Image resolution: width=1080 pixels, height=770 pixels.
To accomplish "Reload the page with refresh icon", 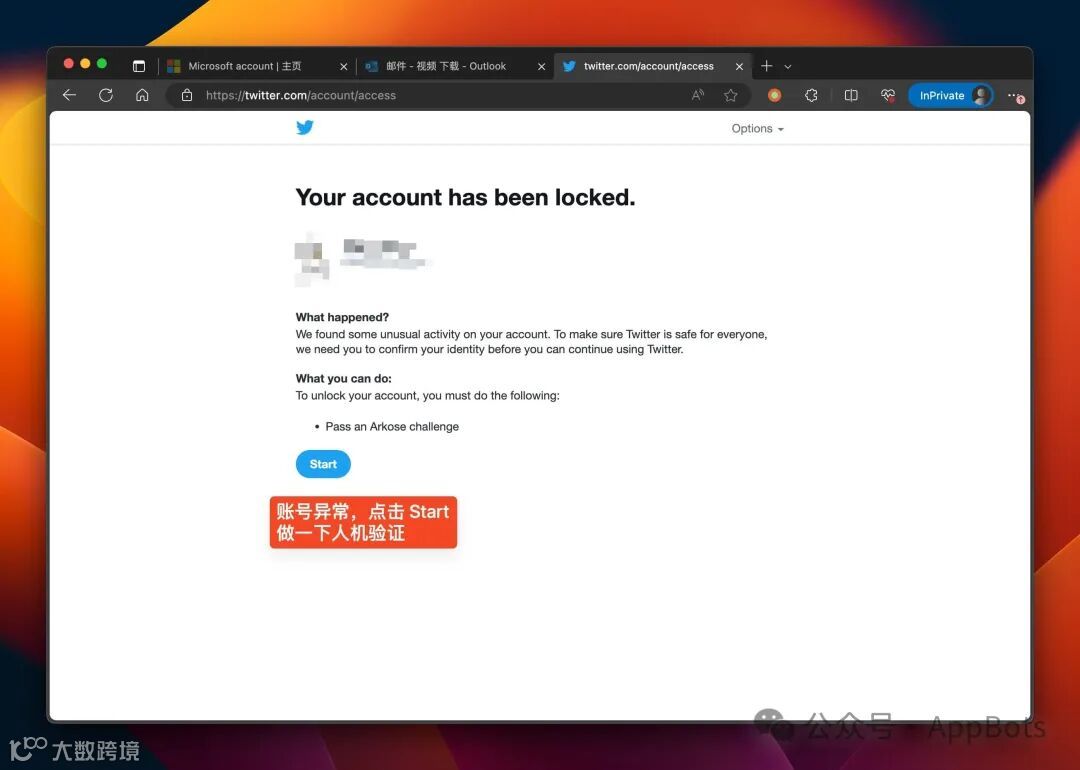I will click(105, 95).
